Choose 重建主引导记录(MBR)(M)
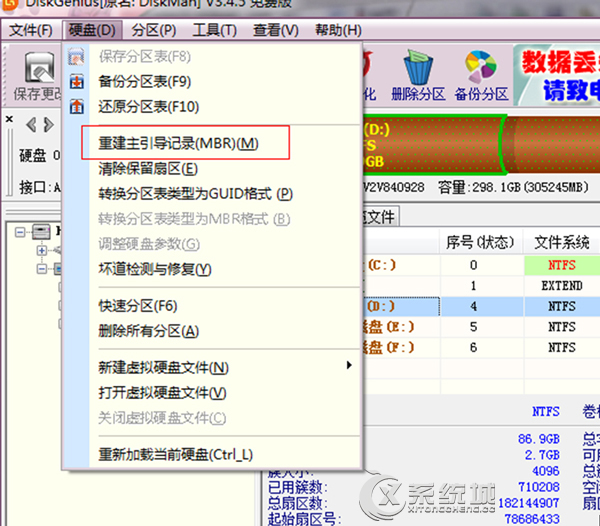 [x=178, y=143]
